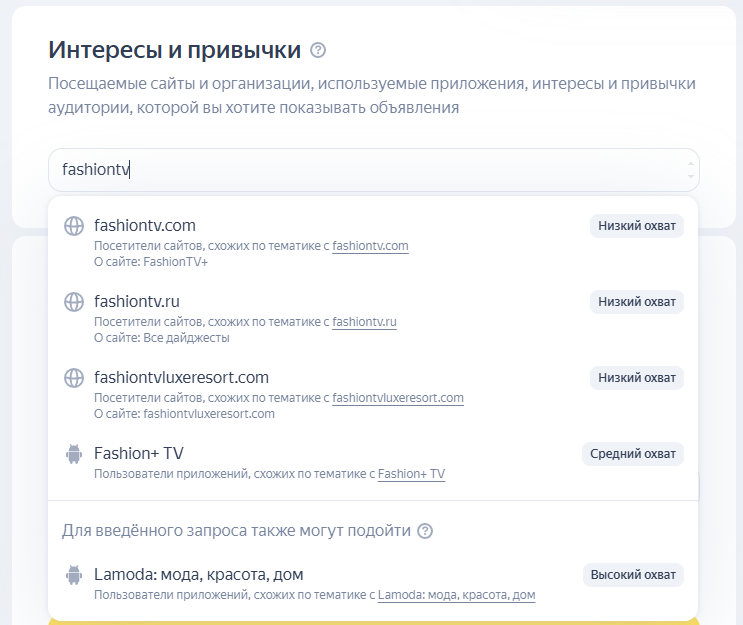This screenshot has width=743, height=625.
Task: Collapse dropdown via search field arrows
Action: click(x=690, y=170)
